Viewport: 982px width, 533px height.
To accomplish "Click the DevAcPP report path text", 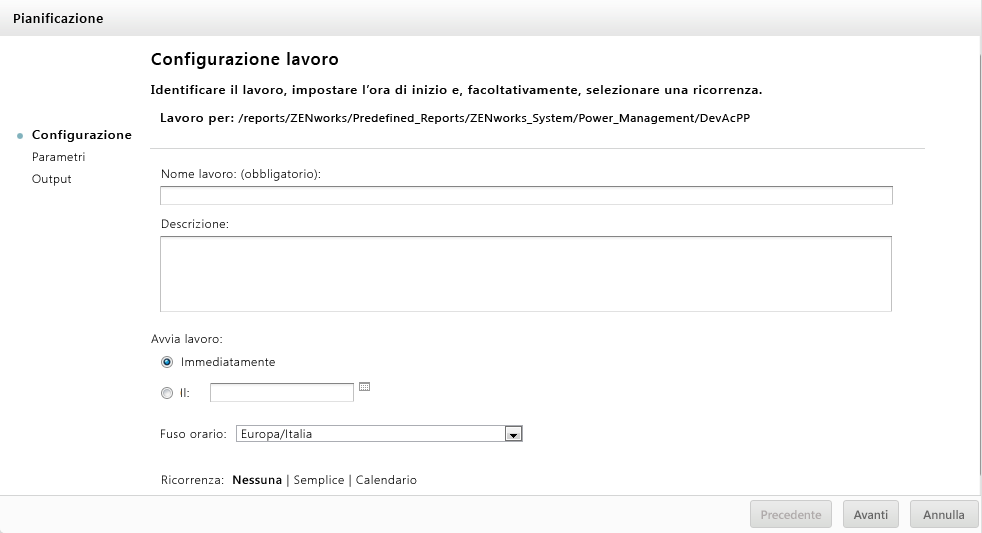I will (x=494, y=118).
